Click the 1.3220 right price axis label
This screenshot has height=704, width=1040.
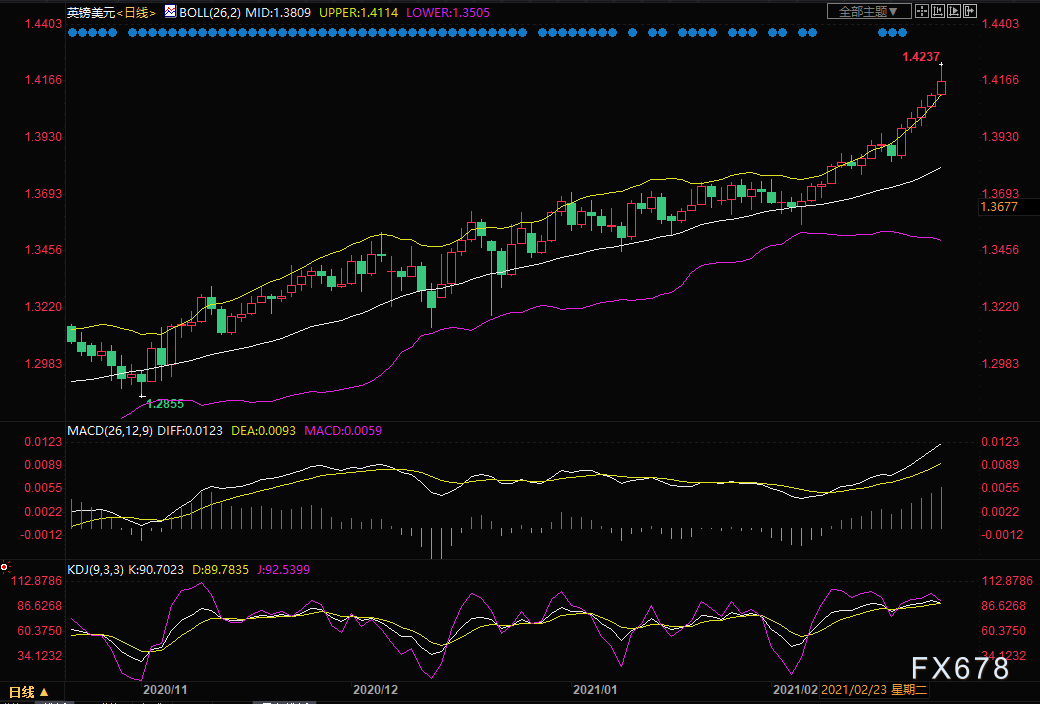[x=1000, y=307]
